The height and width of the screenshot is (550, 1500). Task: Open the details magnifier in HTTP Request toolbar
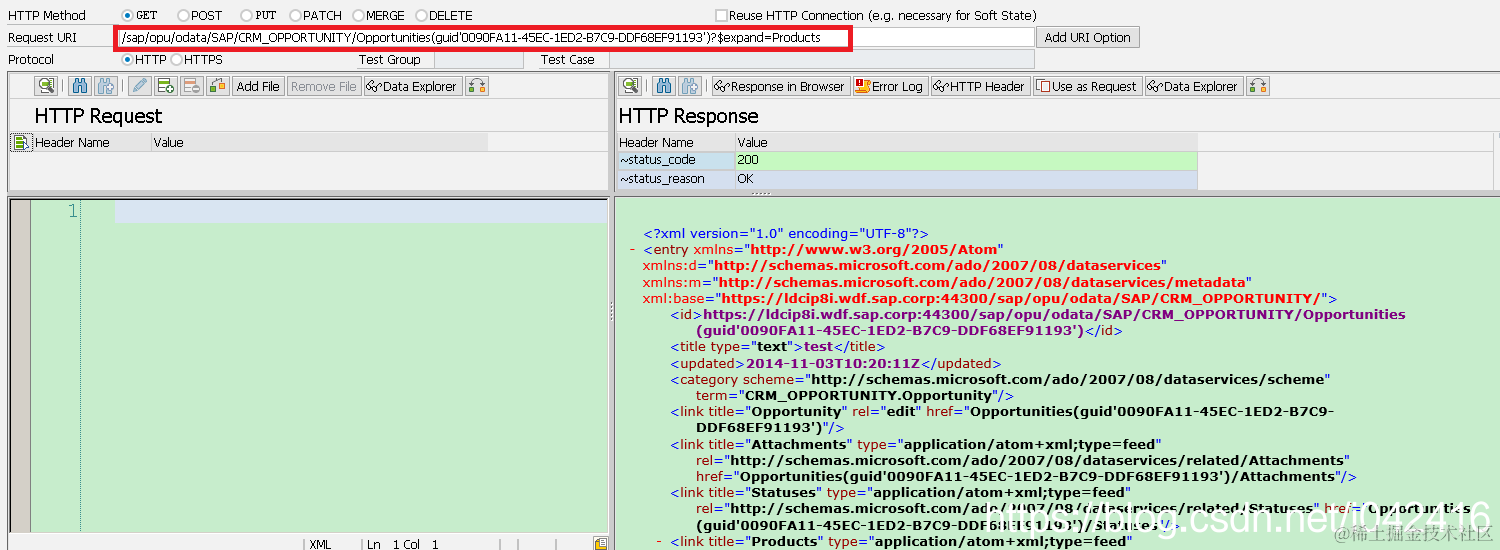pyautogui.click(x=45, y=86)
